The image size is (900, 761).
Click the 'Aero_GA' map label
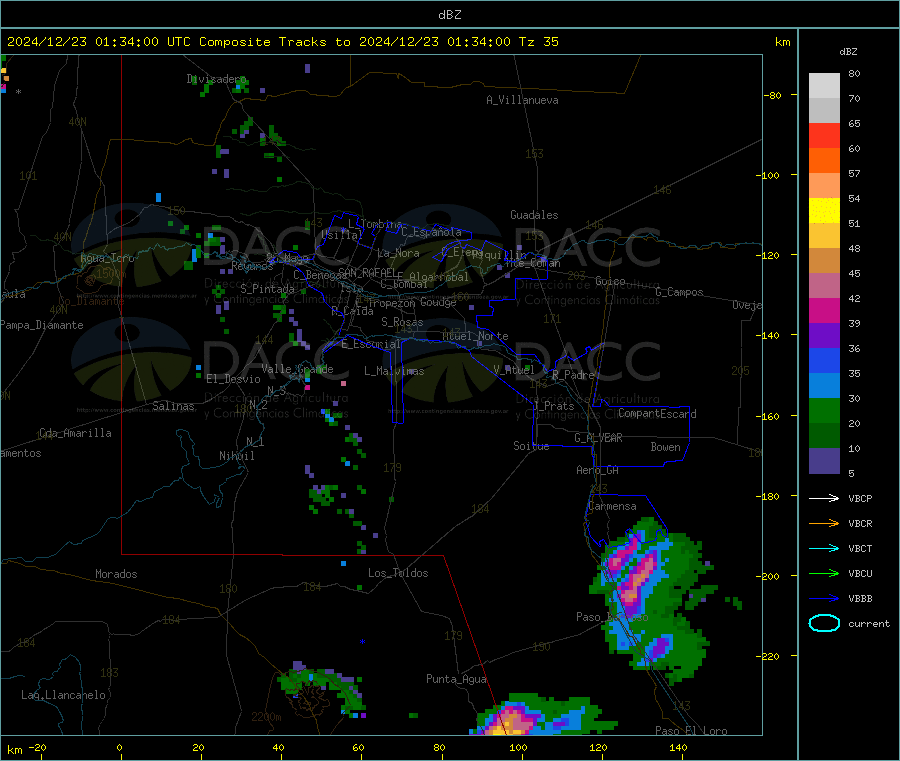coord(598,470)
